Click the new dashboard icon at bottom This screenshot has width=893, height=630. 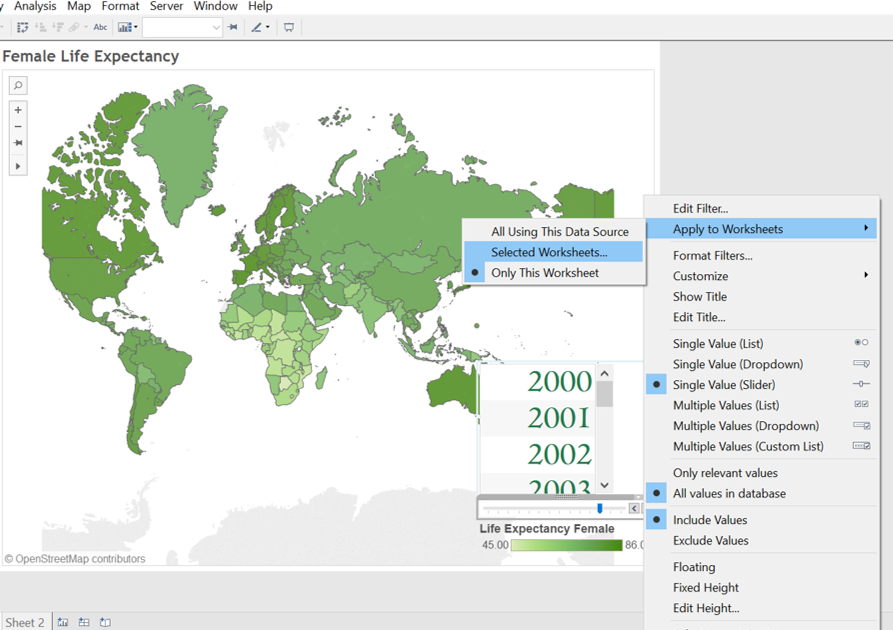click(x=84, y=622)
